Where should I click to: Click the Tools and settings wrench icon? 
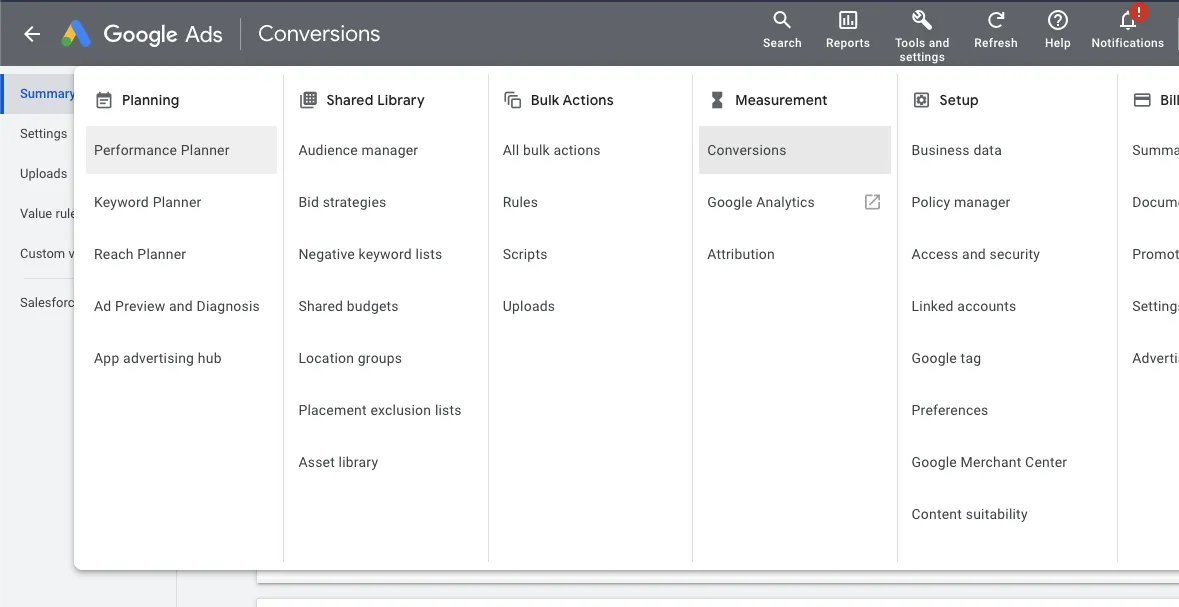point(921,20)
